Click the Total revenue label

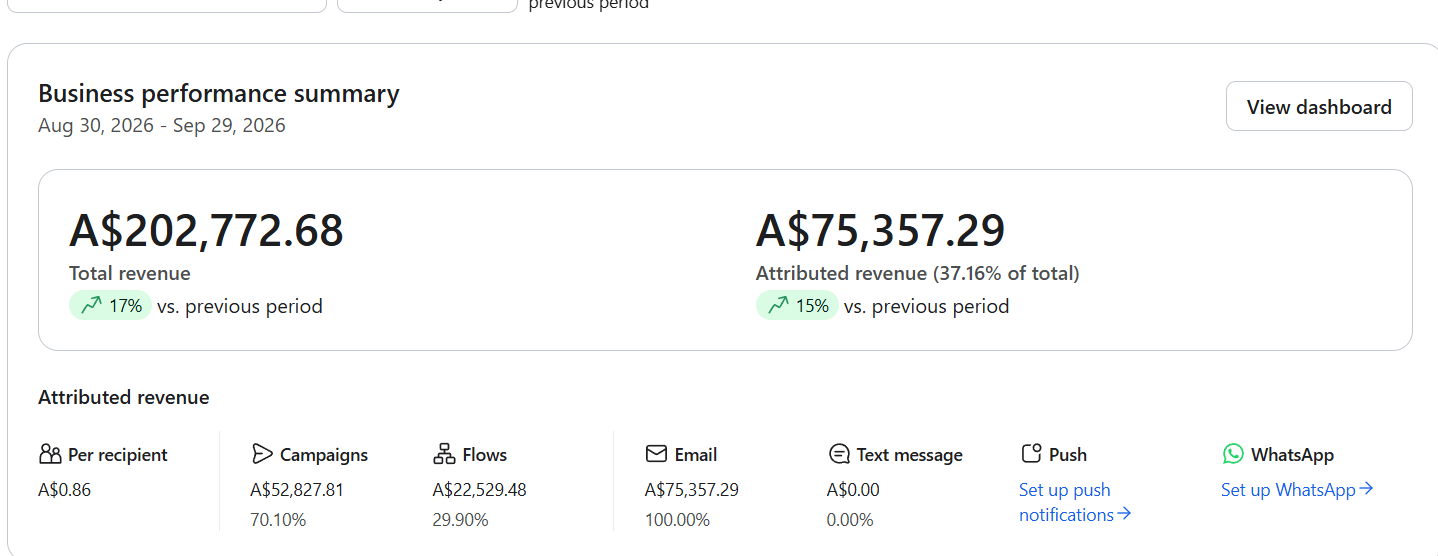click(x=130, y=273)
